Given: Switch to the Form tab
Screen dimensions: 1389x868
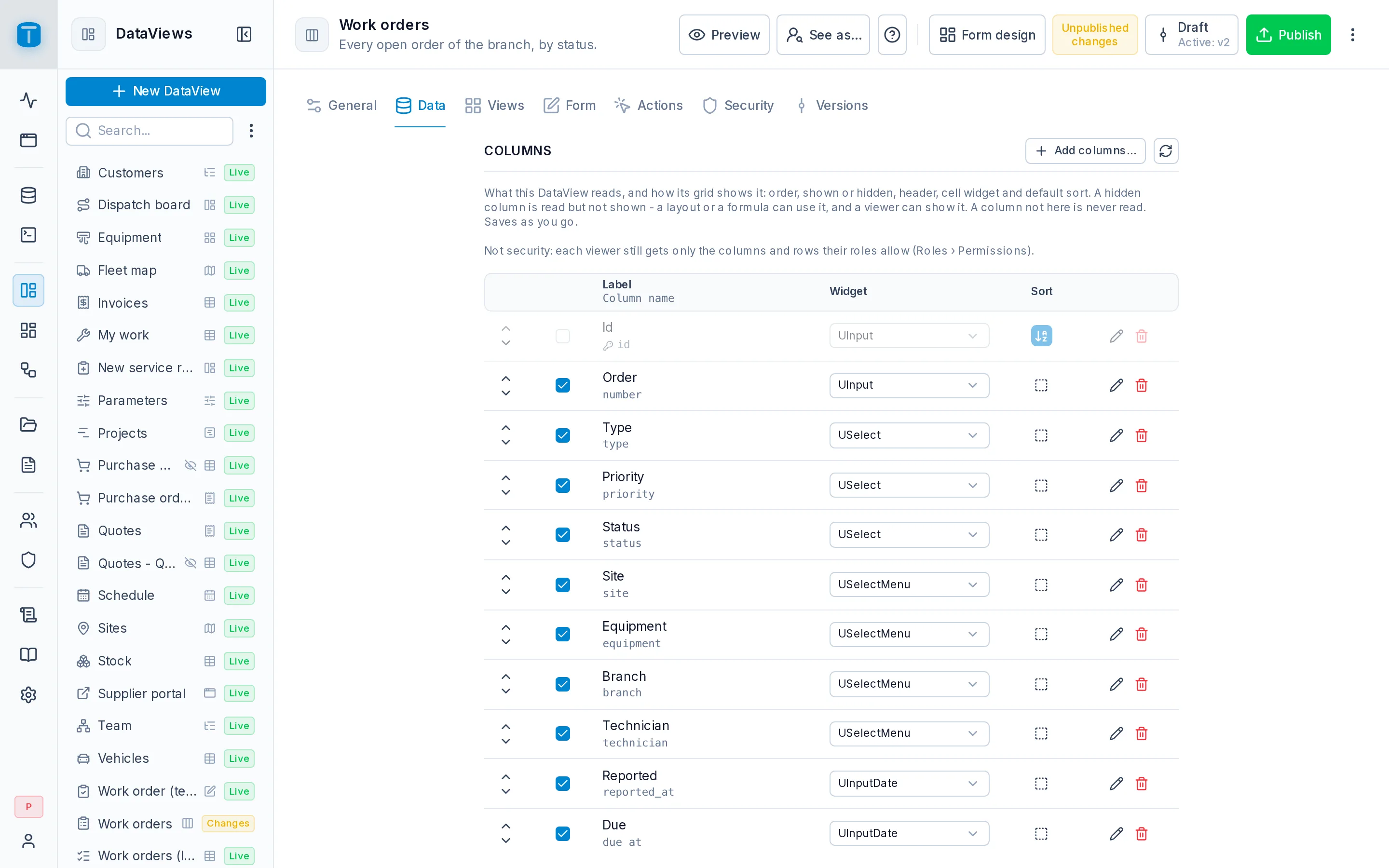Looking at the screenshot, I should 570,106.
